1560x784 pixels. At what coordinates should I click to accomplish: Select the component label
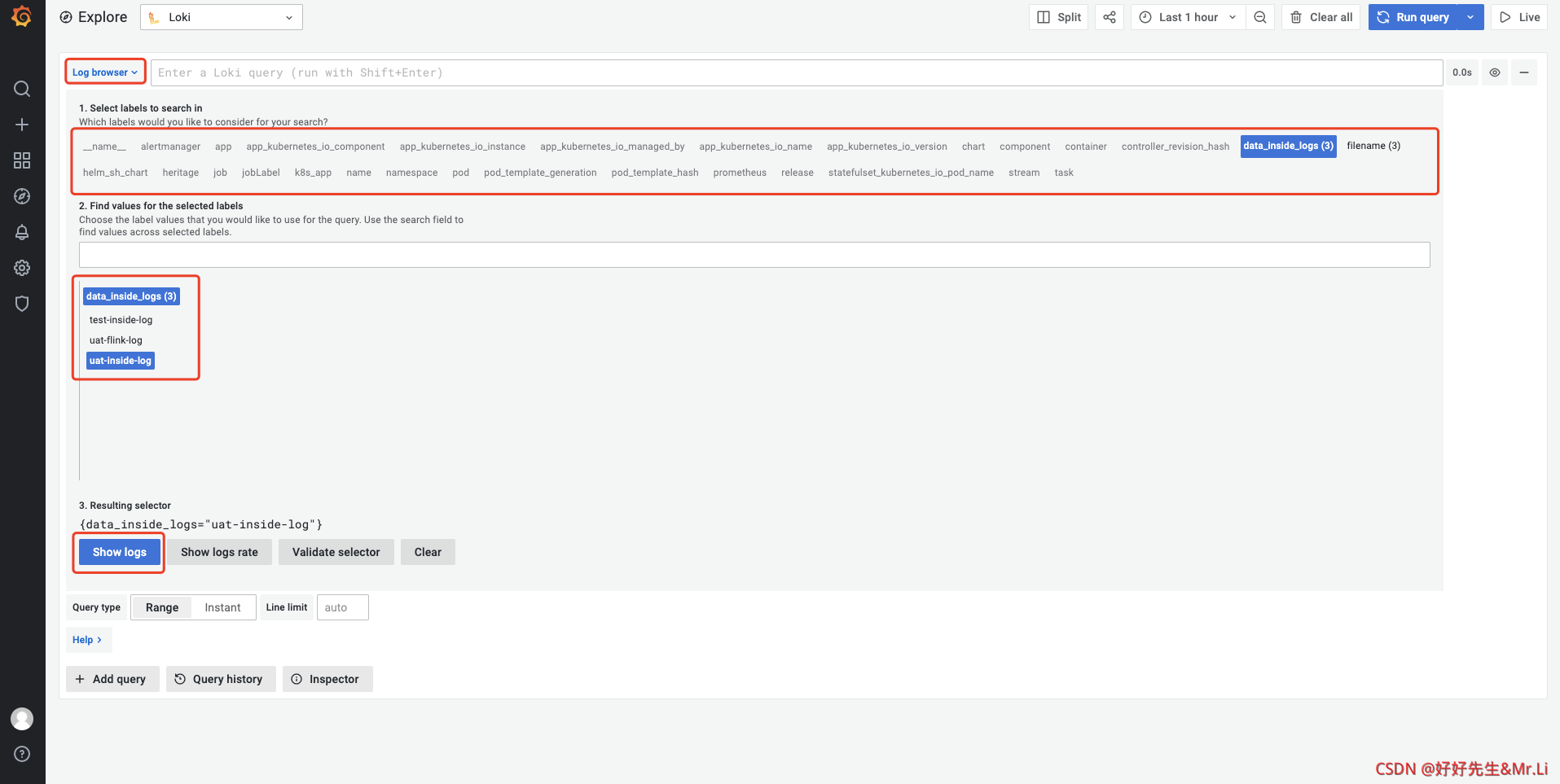click(x=1025, y=147)
